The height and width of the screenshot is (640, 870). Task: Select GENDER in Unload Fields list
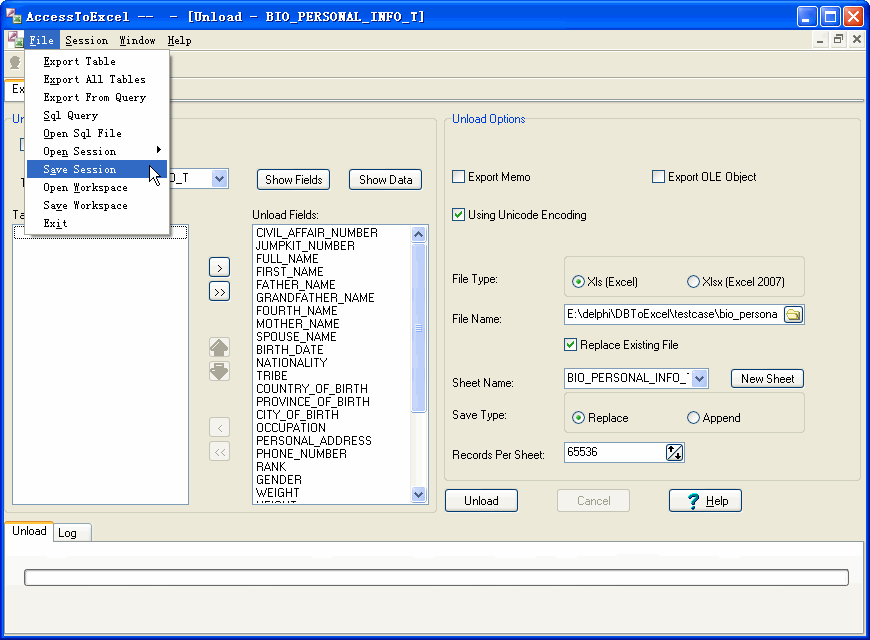tap(279, 480)
